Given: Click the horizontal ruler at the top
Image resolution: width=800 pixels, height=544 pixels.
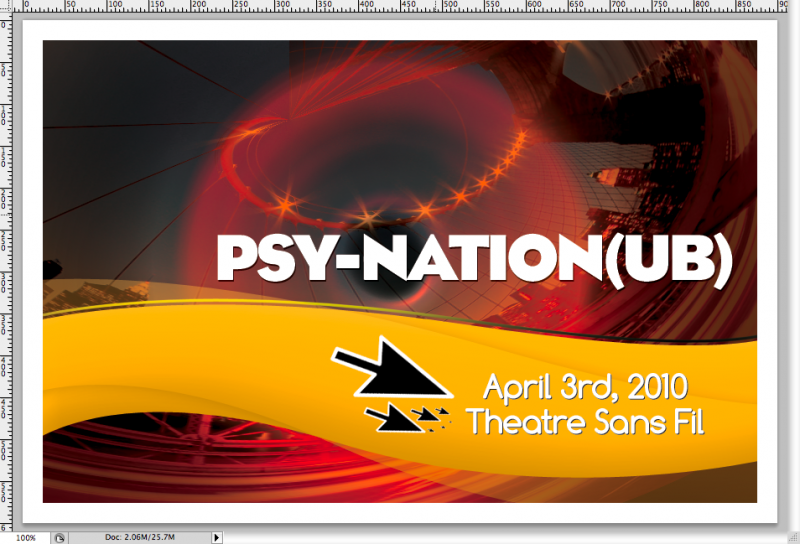Looking at the screenshot, I should click(400, 6).
